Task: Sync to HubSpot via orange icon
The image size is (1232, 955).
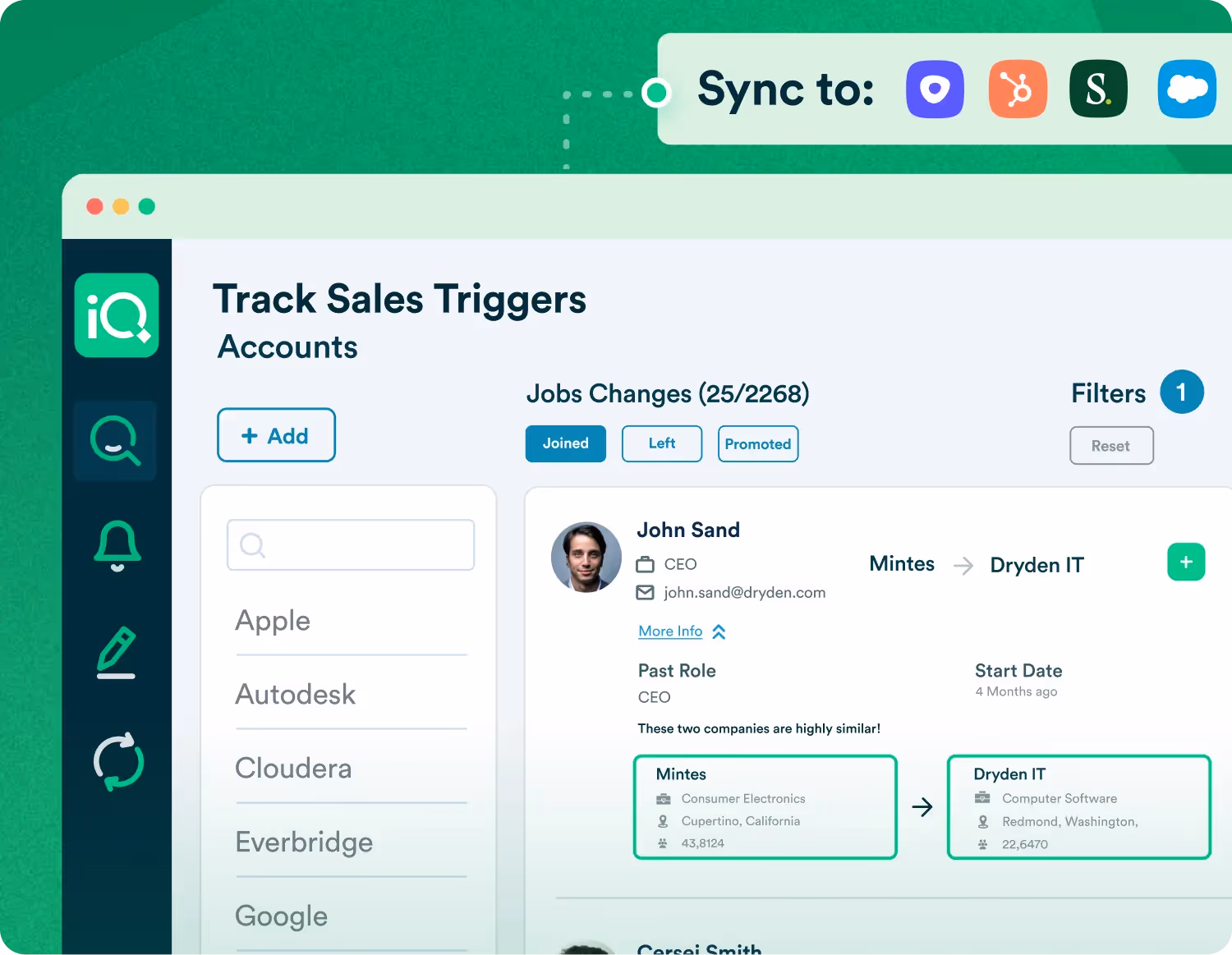Action: click(1018, 90)
